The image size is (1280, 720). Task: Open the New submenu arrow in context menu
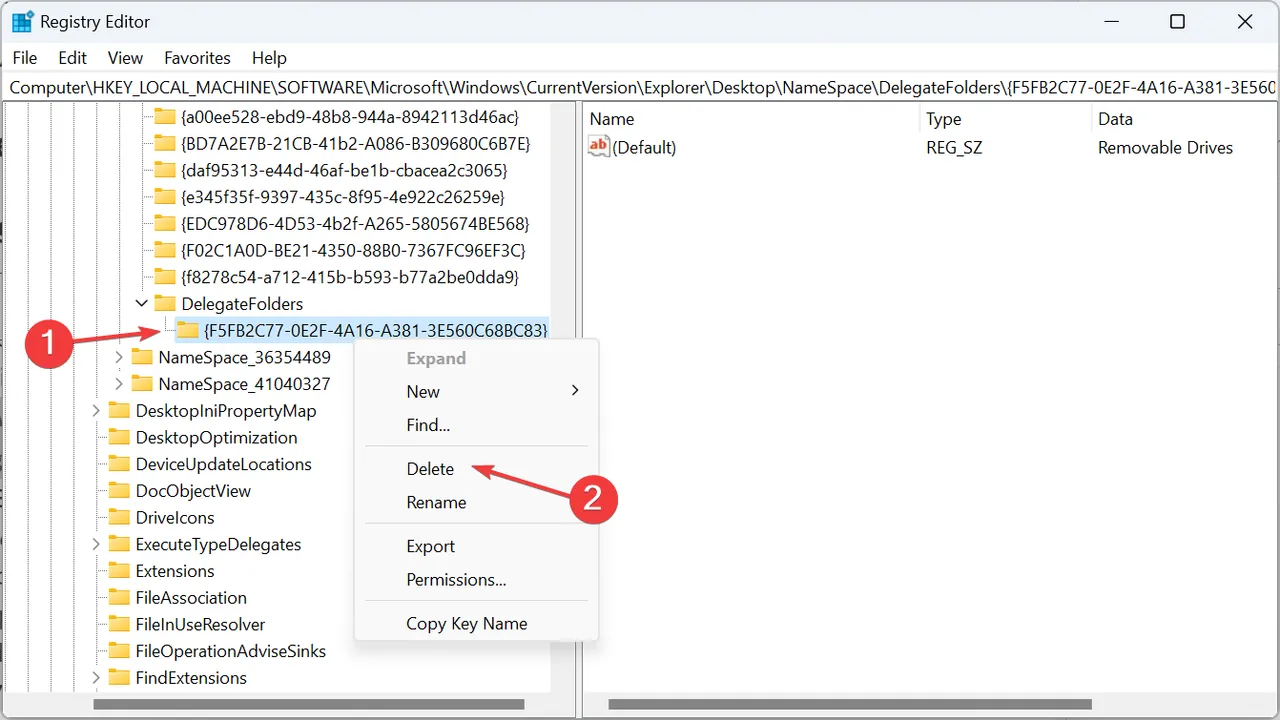pos(575,391)
